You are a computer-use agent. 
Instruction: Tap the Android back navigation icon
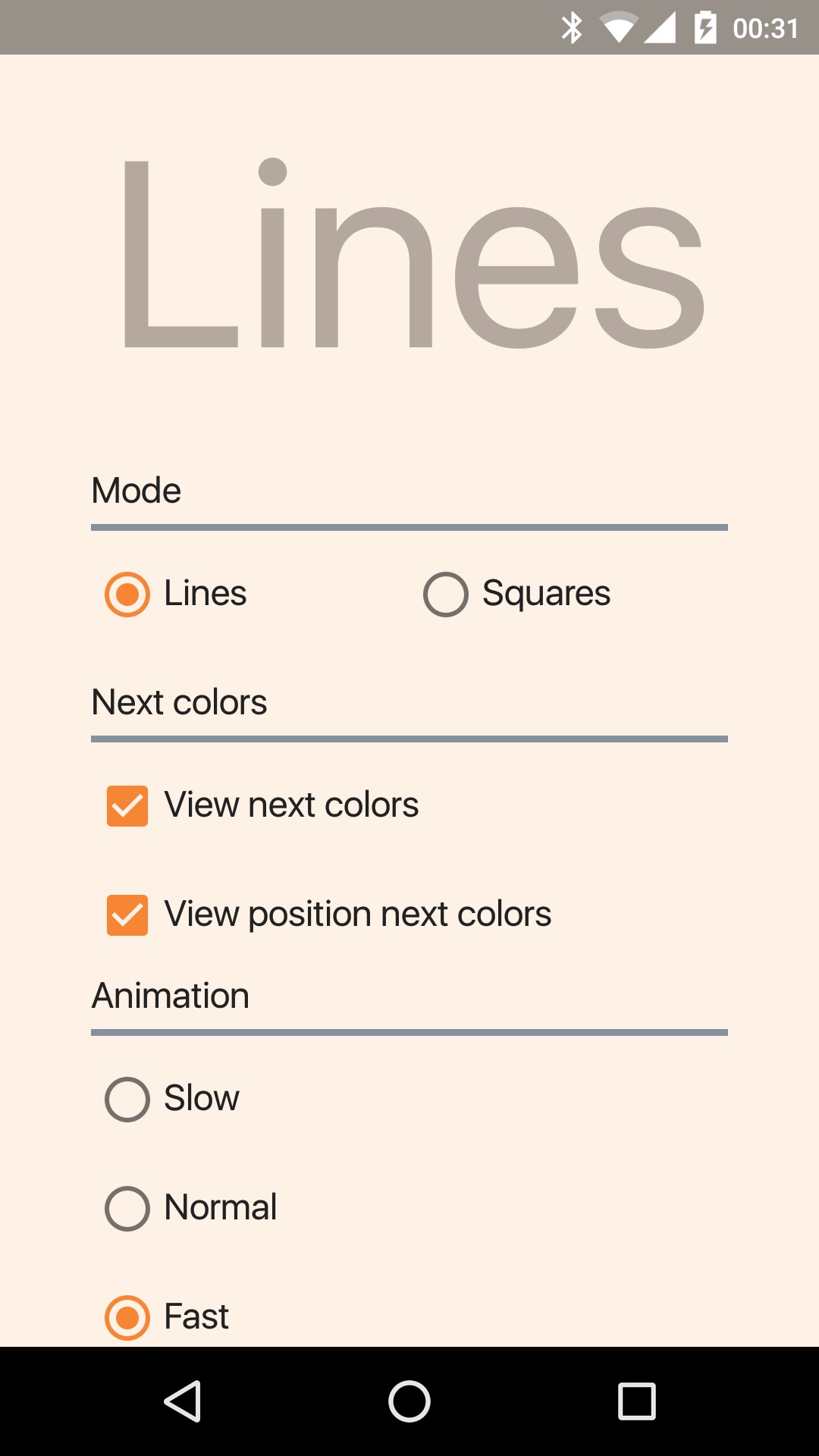(182, 1401)
